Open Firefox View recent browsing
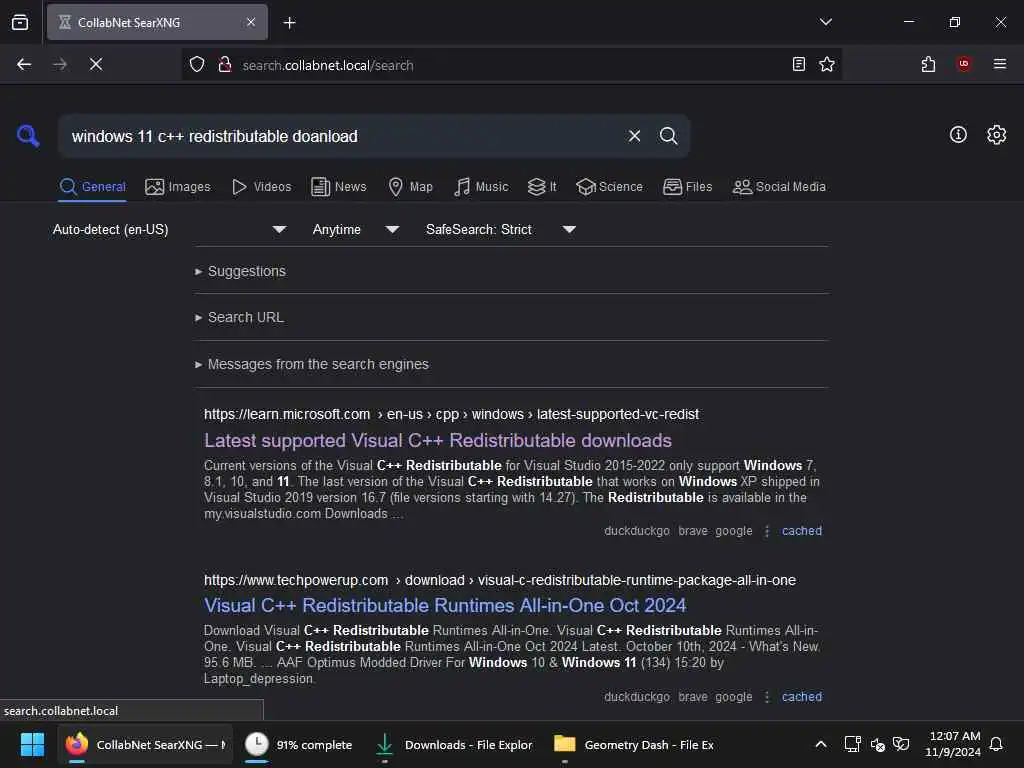 (20, 22)
